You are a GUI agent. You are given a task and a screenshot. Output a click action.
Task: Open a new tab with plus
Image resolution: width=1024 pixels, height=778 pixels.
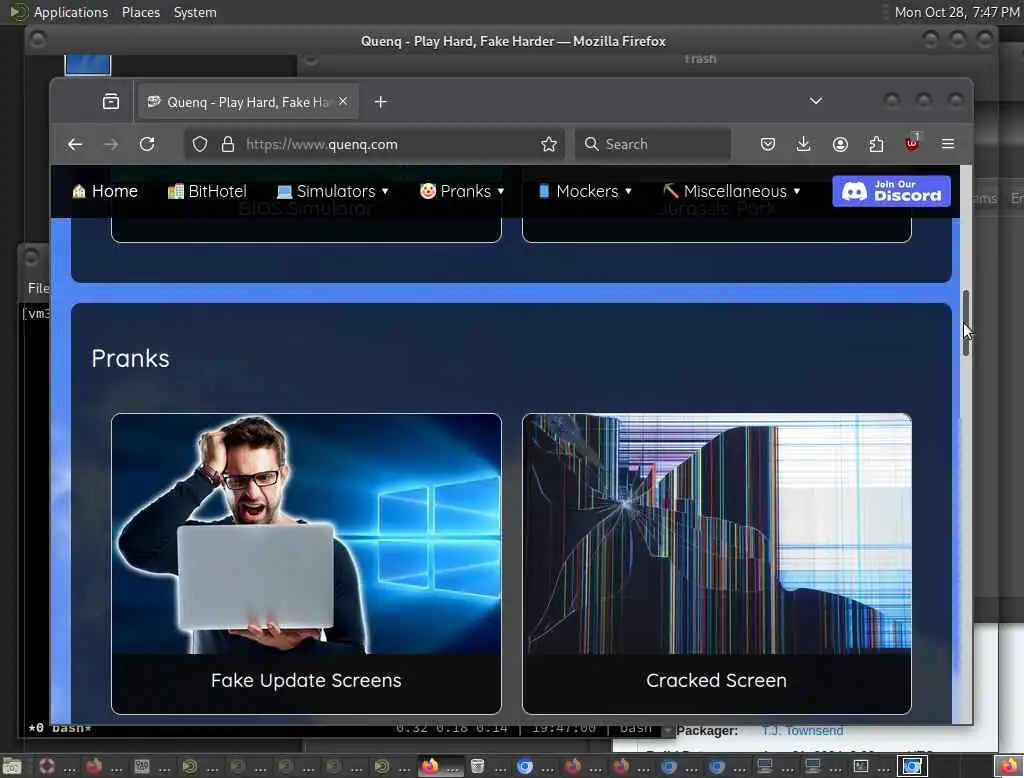381,102
